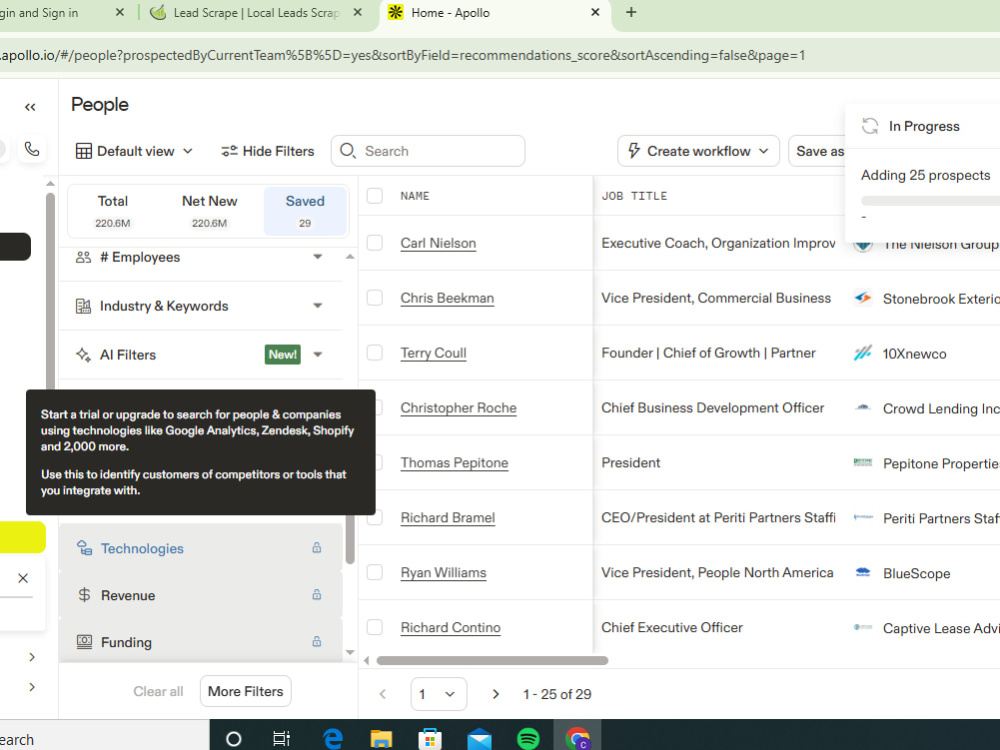Click the lock icon beside Technologies
The width and height of the screenshot is (1000, 750).
click(316, 547)
